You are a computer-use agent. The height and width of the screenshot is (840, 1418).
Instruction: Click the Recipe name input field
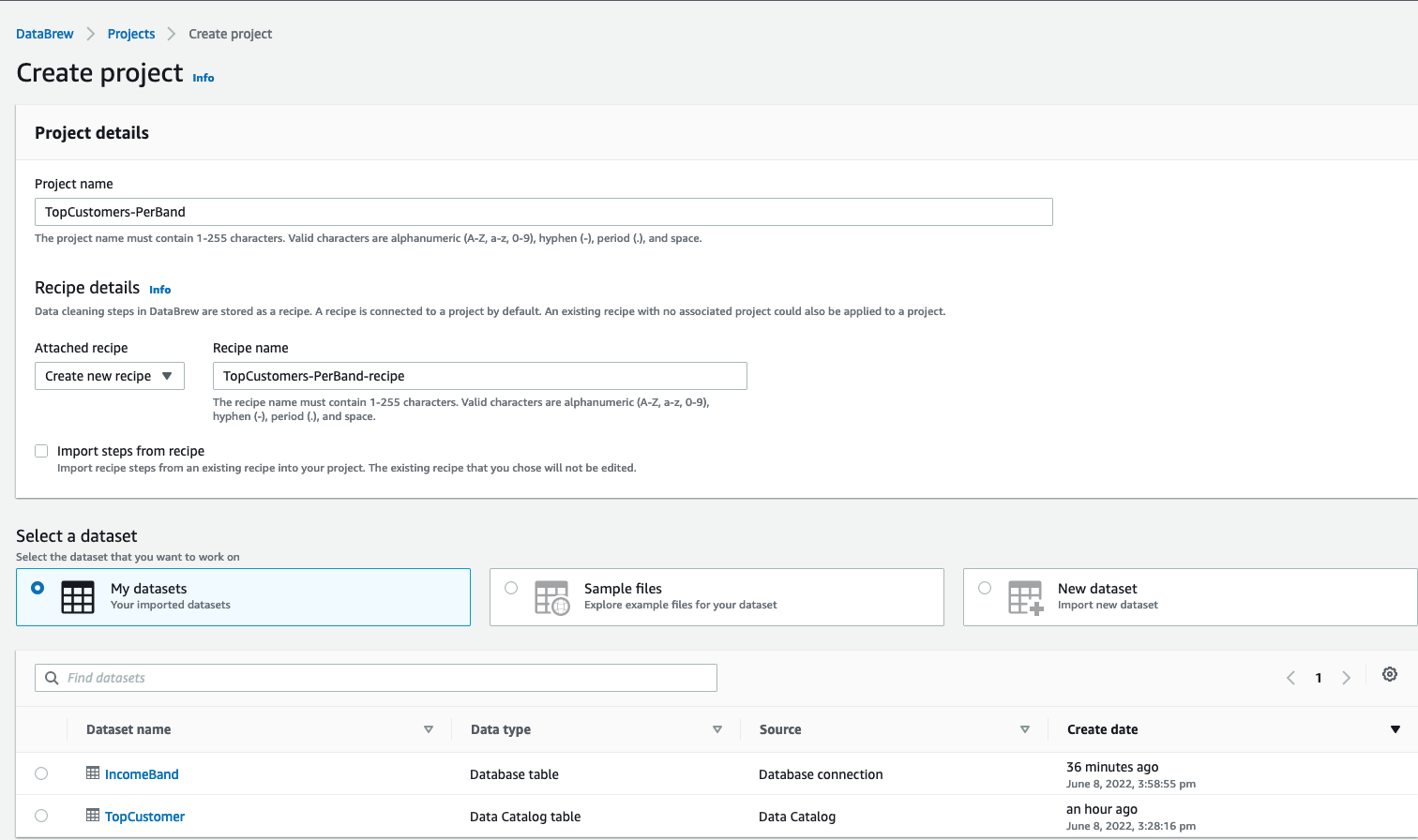click(x=480, y=376)
